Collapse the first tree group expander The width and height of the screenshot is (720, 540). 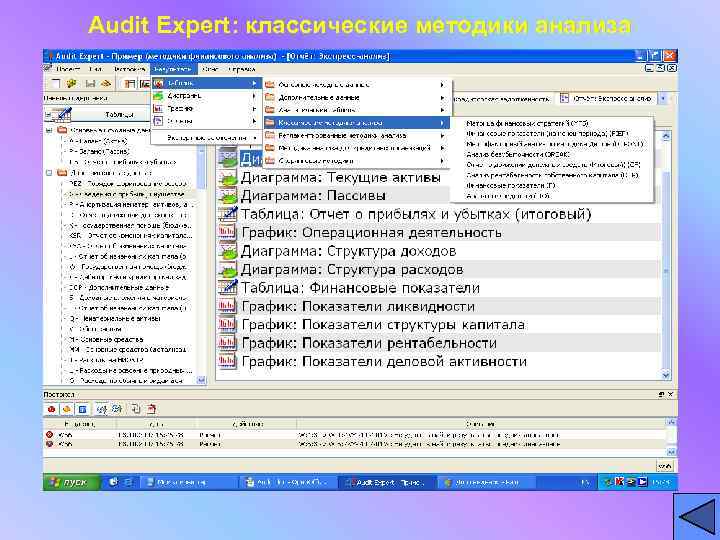(x=49, y=130)
